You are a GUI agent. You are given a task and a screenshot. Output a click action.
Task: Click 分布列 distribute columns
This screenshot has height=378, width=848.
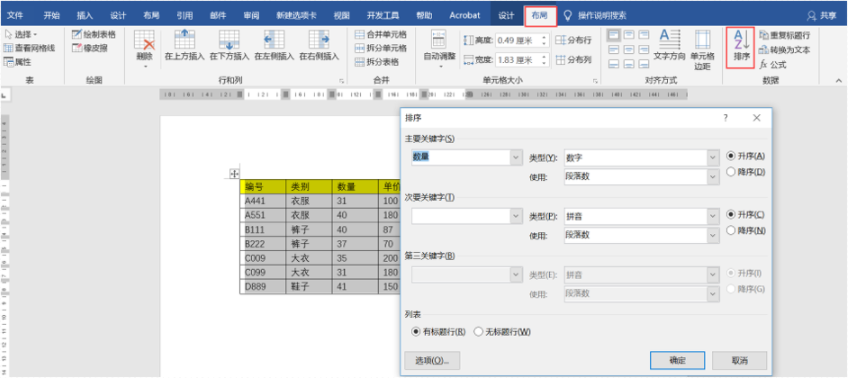(573, 59)
